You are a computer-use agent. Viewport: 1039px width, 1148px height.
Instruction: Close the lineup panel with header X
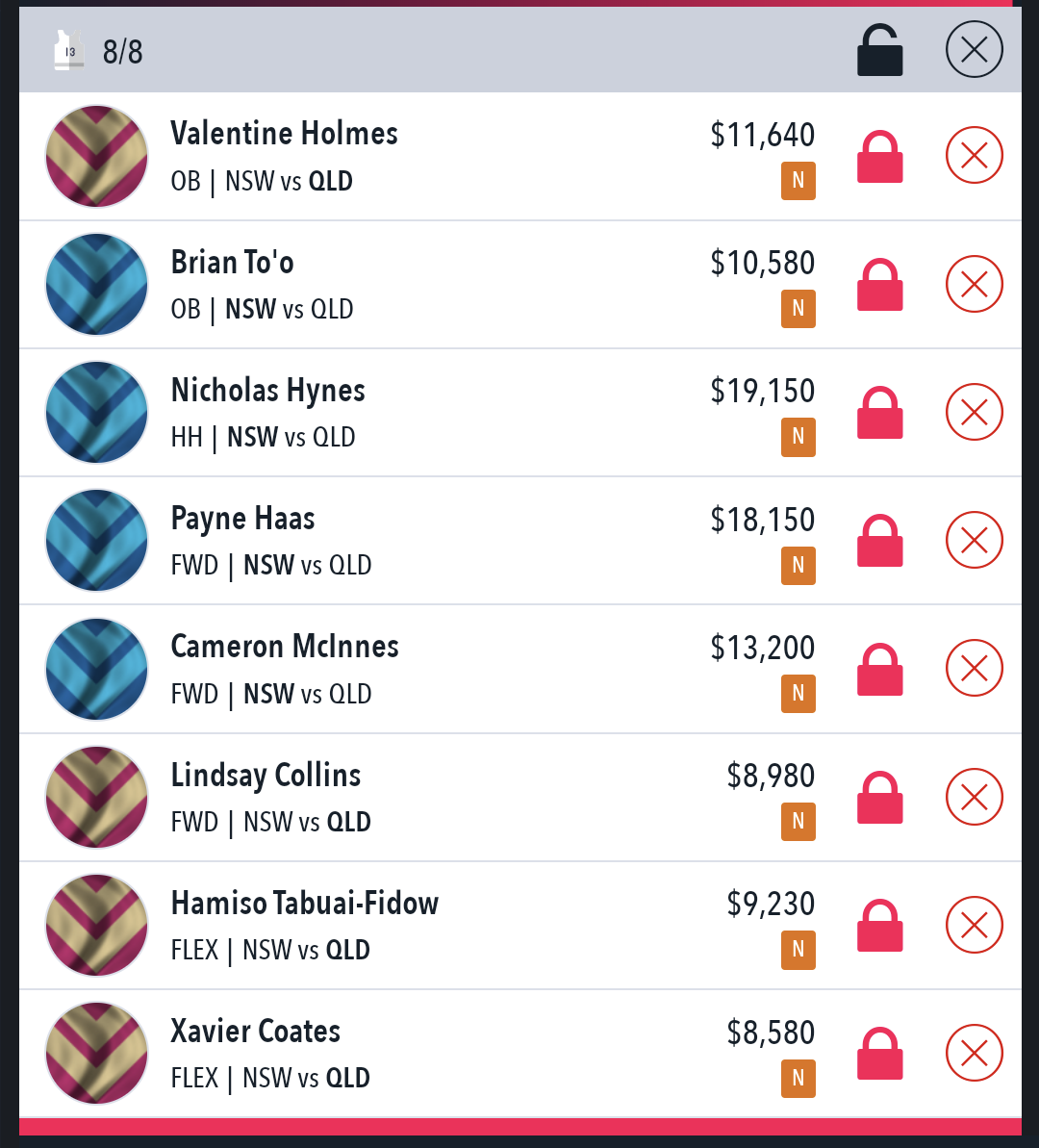[x=974, y=50]
